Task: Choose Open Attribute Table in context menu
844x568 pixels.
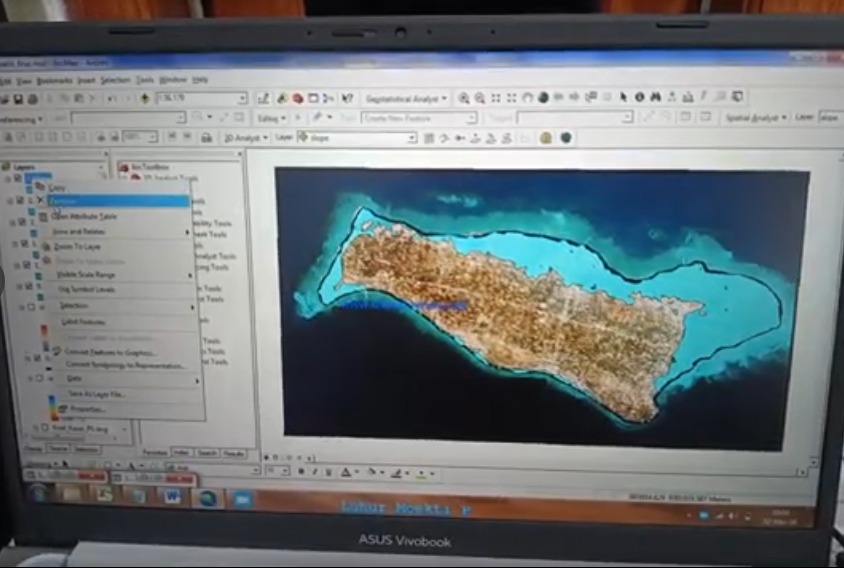Action: [x=85, y=216]
